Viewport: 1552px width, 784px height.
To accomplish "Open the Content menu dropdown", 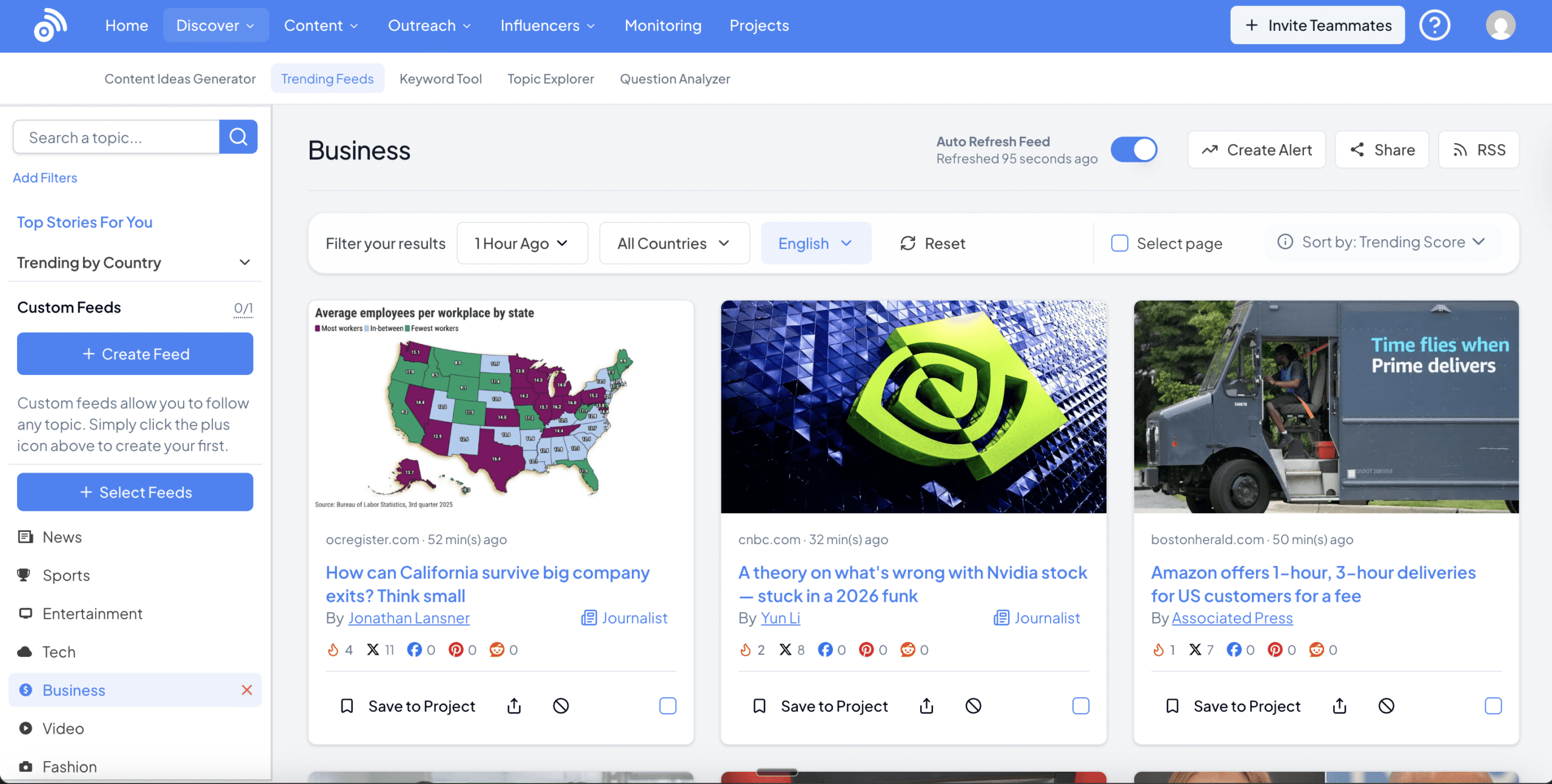I will click(321, 25).
